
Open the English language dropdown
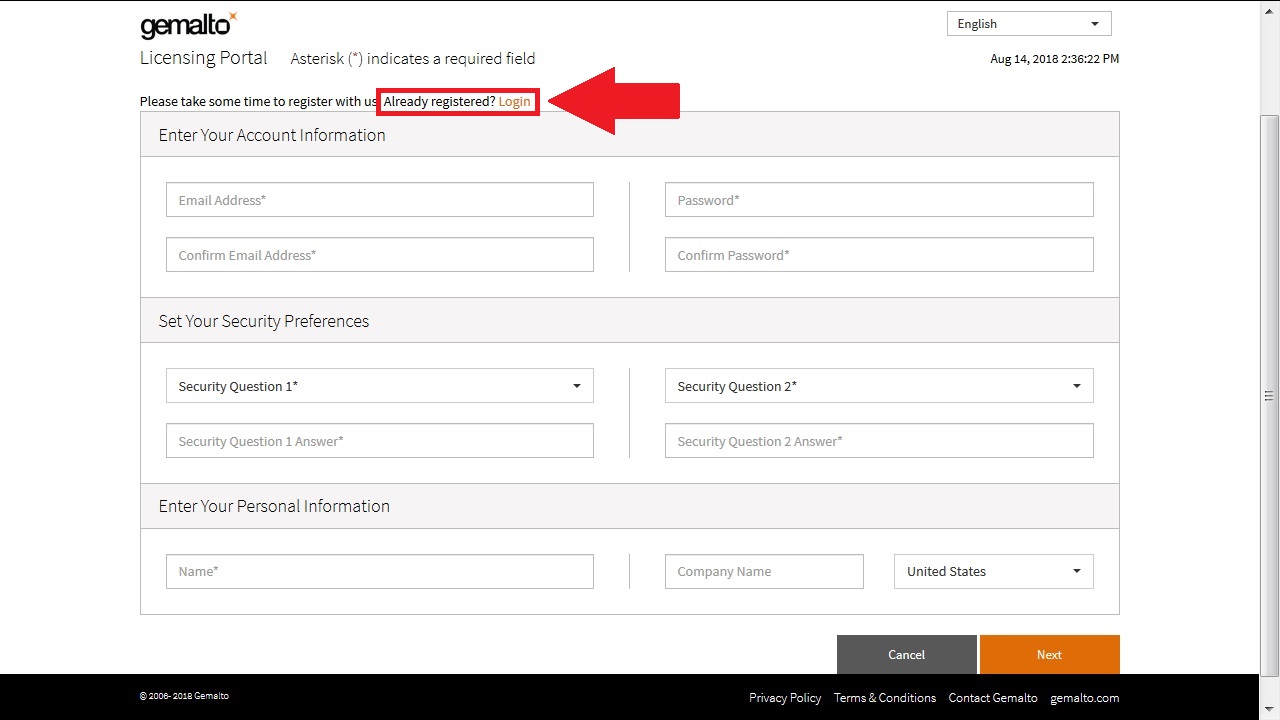[x=1028, y=24]
